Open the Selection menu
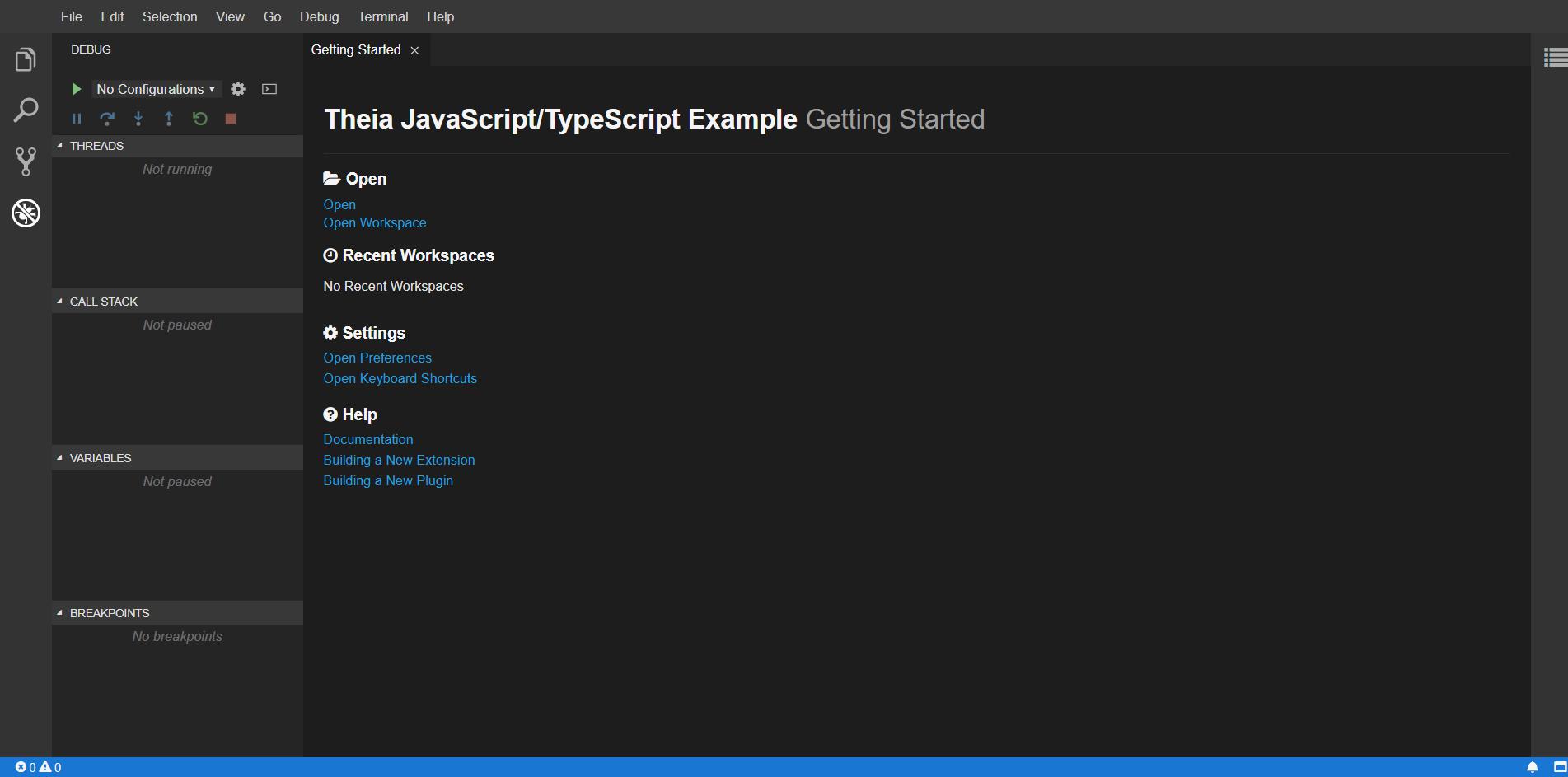 click(170, 16)
